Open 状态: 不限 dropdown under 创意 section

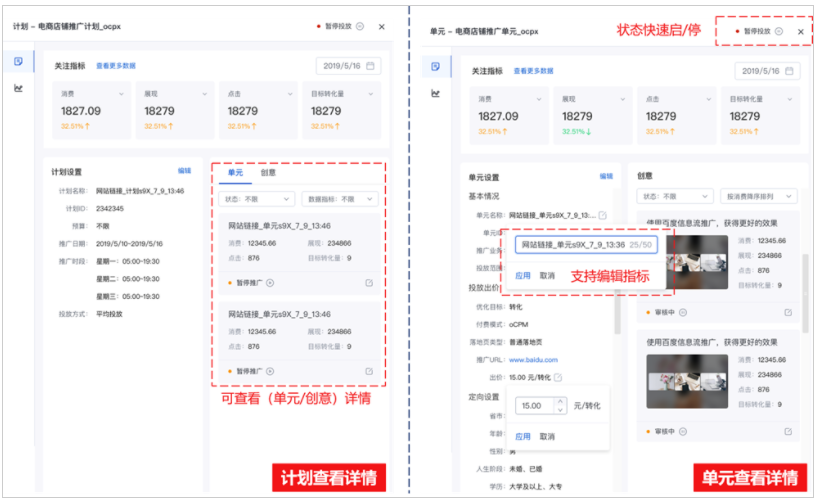pos(675,197)
